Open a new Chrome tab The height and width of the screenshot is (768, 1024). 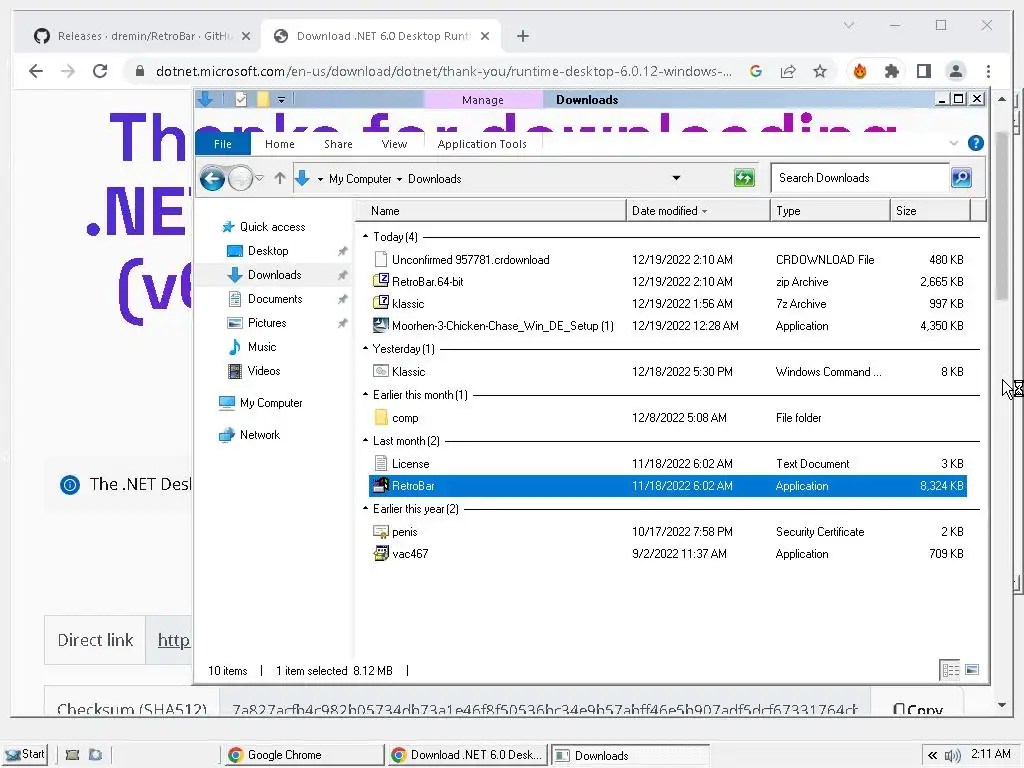coord(522,36)
